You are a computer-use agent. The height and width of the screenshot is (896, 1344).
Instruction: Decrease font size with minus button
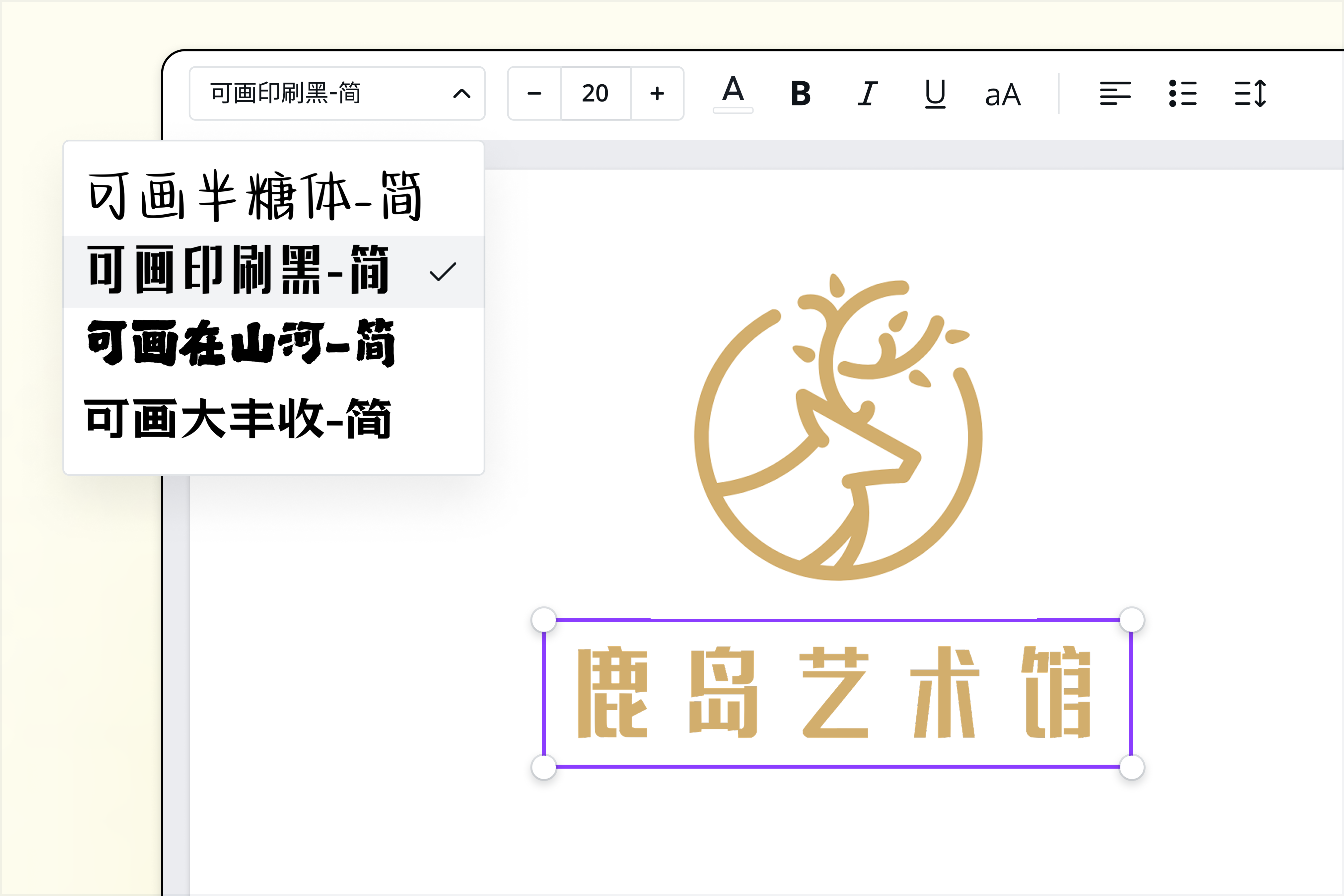pyautogui.click(x=534, y=93)
